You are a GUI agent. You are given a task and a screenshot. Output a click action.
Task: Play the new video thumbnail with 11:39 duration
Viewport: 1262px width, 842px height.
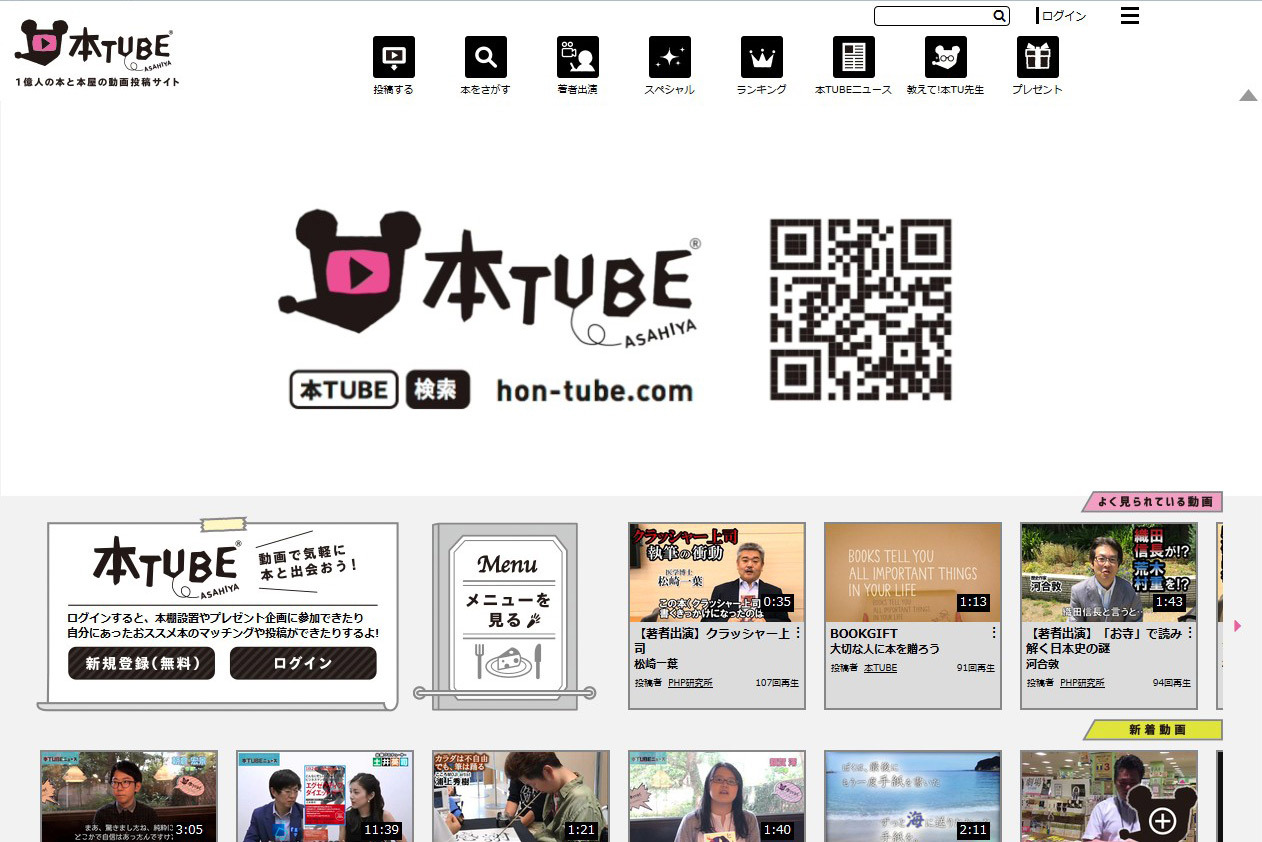(x=325, y=797)
